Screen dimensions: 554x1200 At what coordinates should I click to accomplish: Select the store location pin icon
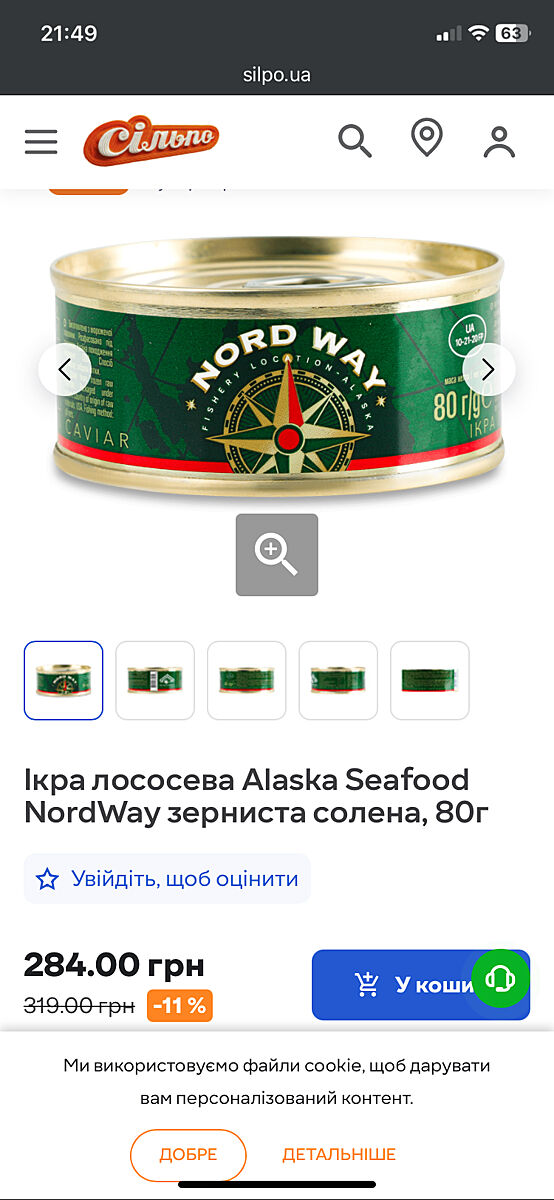click(427, 139)
